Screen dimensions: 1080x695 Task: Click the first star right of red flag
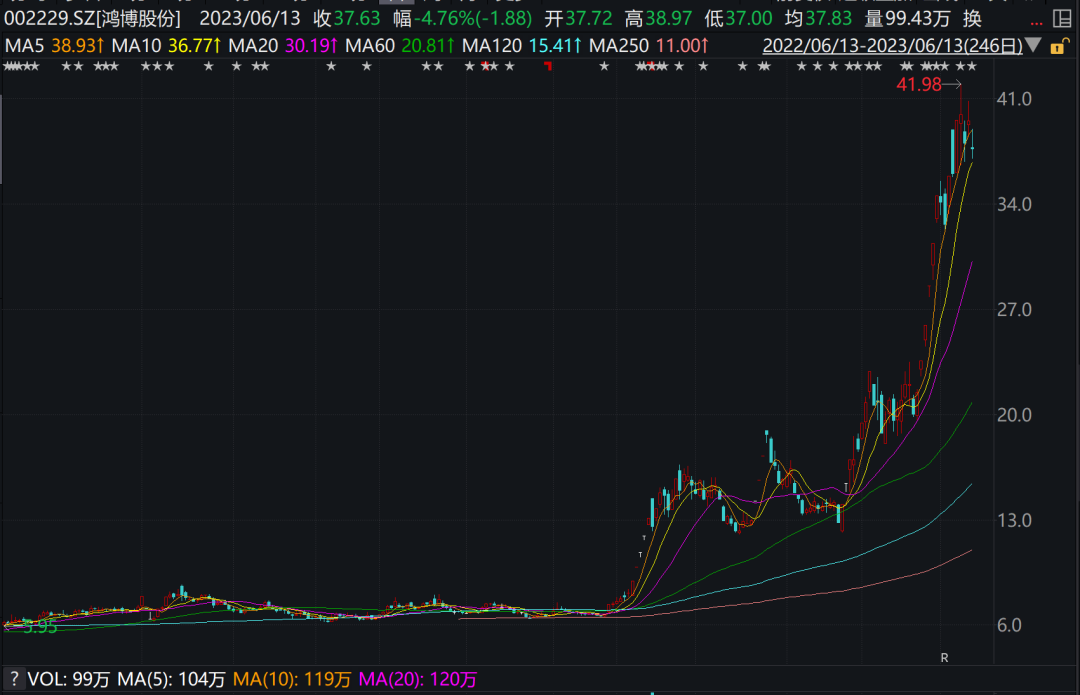coord(603,66)
